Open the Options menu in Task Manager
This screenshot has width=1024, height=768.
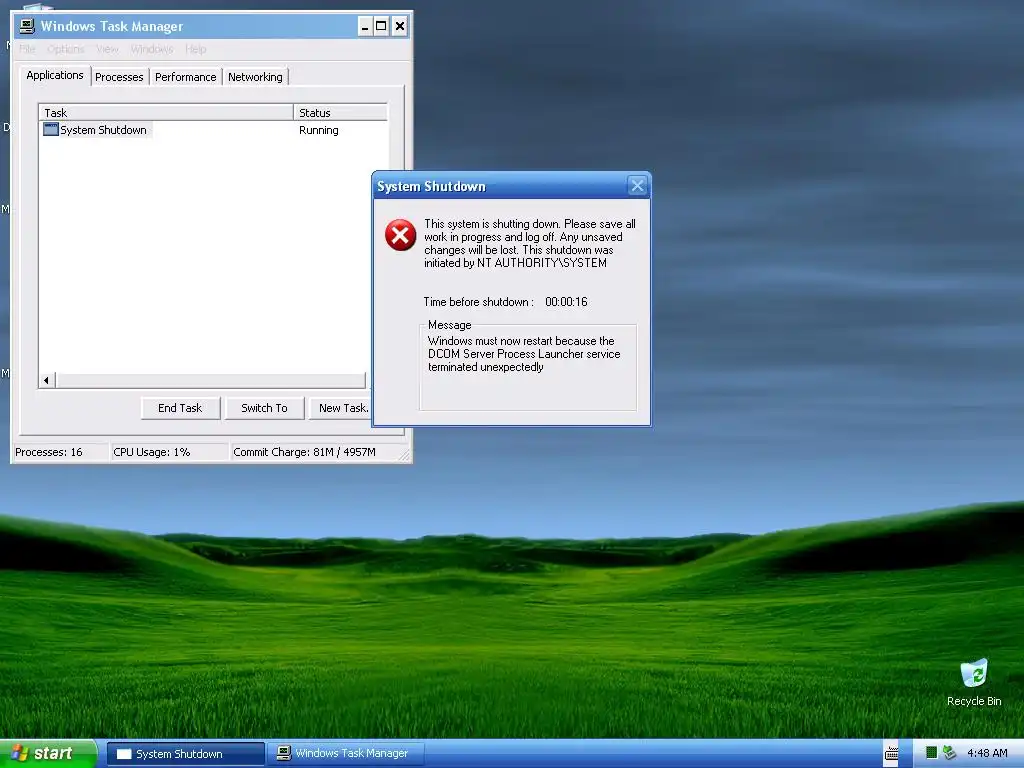coord(66,49)
